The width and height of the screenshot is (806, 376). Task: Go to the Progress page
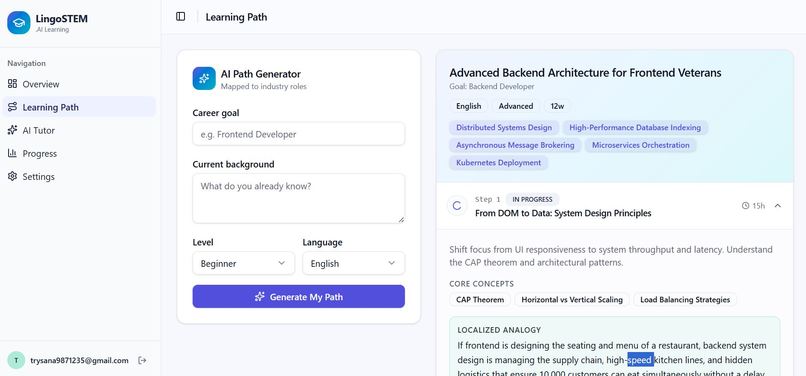tap(79, 153)
